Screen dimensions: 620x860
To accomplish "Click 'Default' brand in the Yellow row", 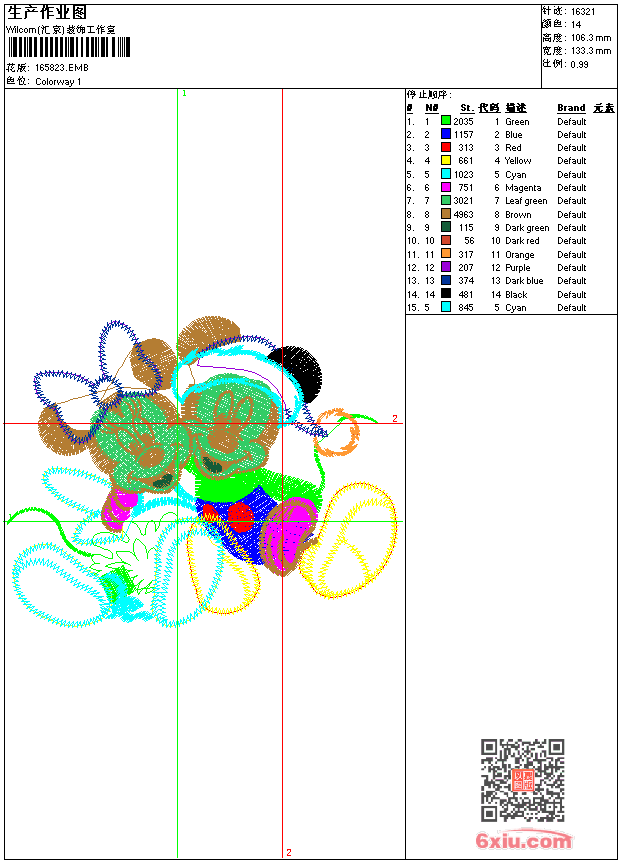I will click(x=572, y=161).
